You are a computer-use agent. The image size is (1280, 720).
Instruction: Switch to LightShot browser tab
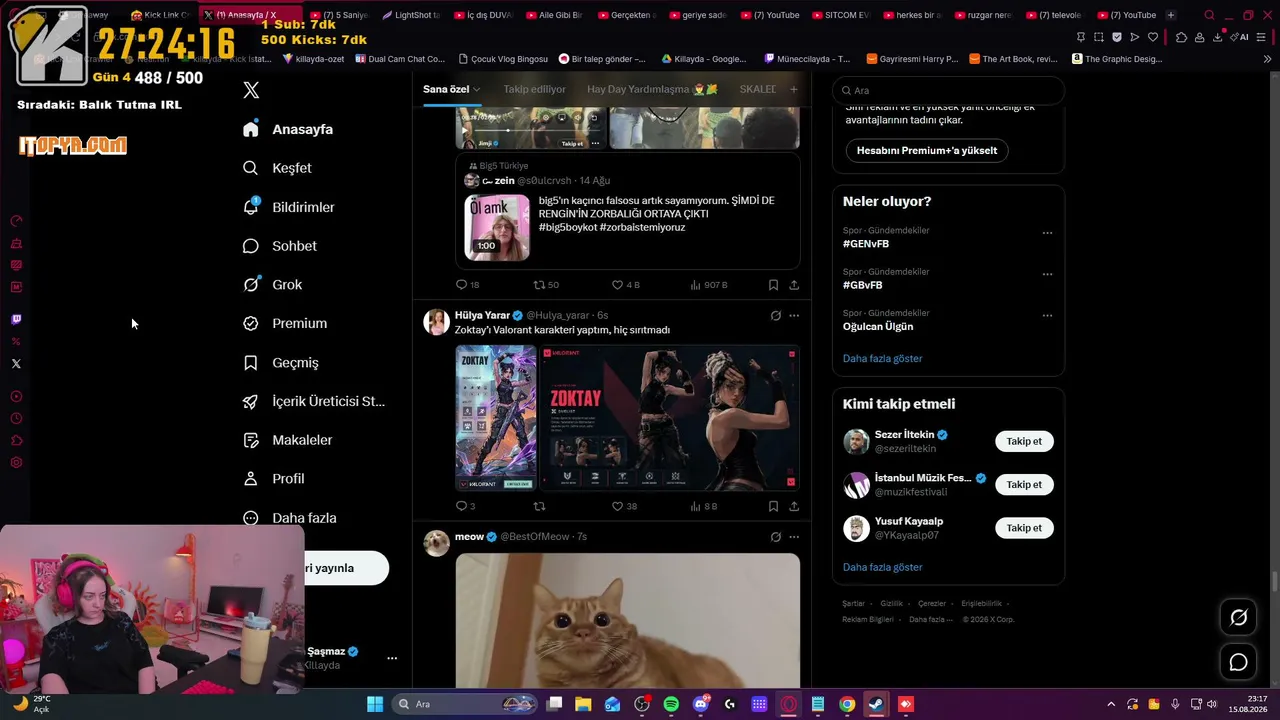pyautogui.click(x=410, y=15)
